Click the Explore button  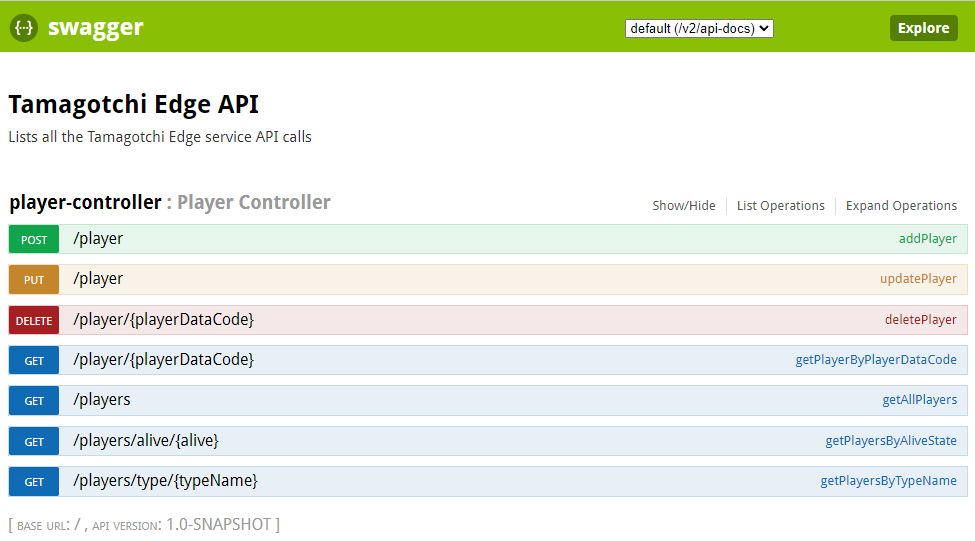click(923, 28)
